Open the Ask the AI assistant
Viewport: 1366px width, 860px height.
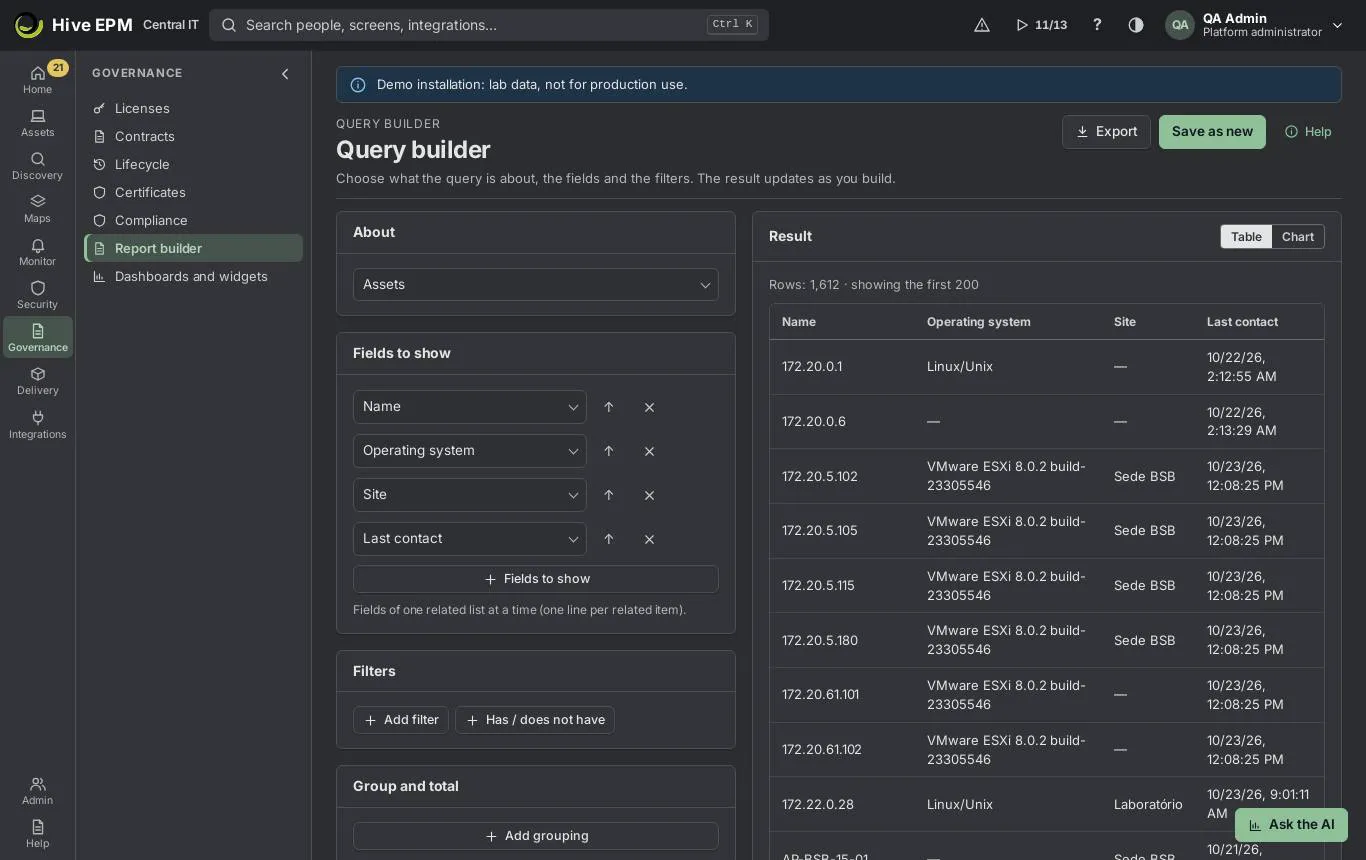coord(1291,825)
